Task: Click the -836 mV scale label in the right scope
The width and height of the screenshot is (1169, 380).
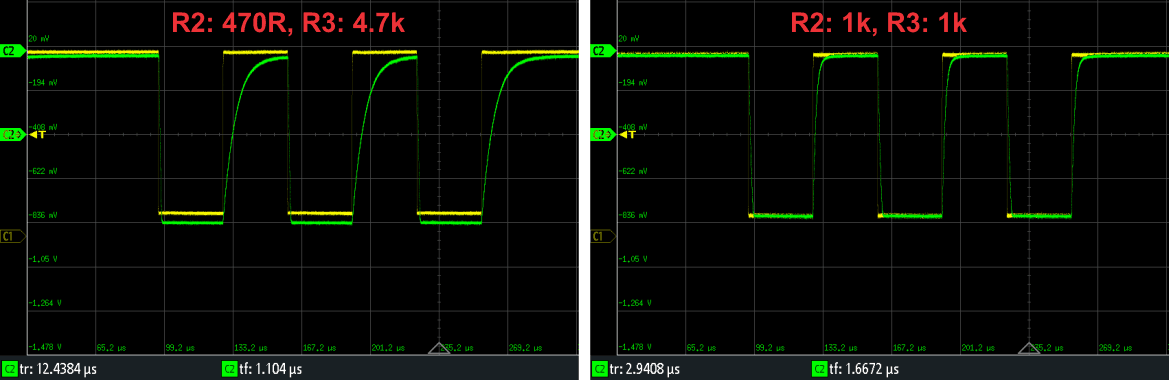Action: 634,215
